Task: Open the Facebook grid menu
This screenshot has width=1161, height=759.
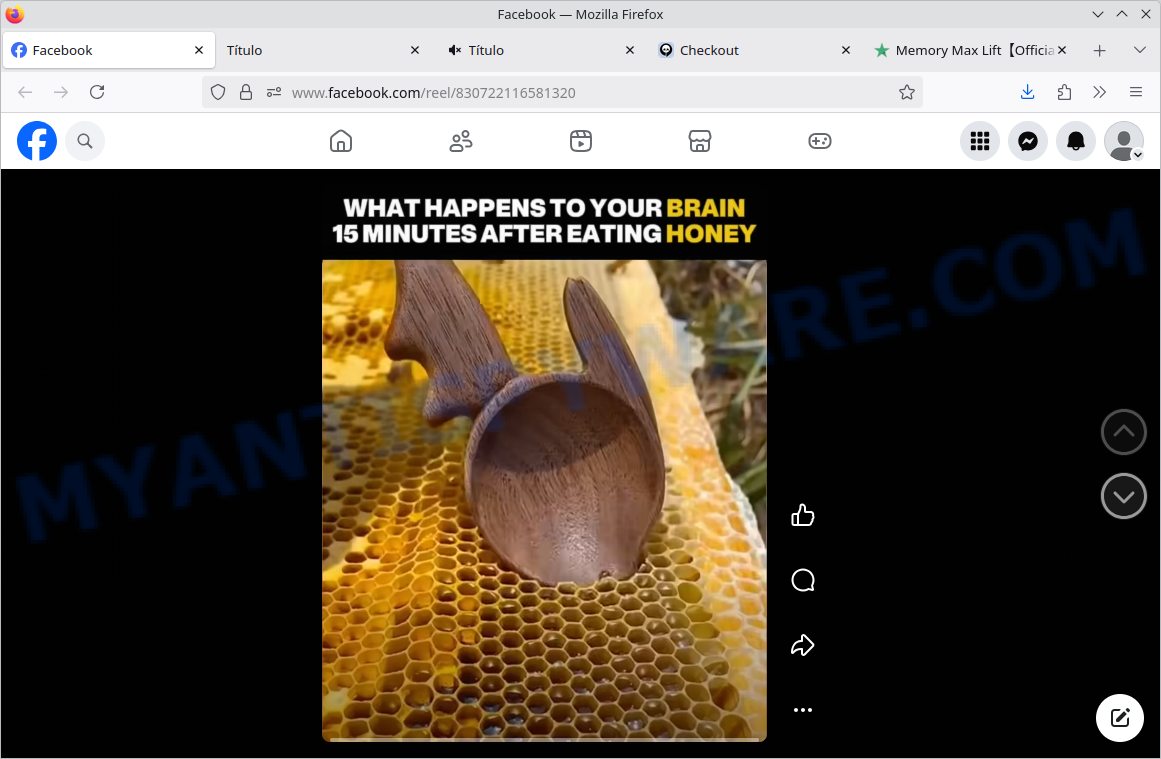Action: 980,141
